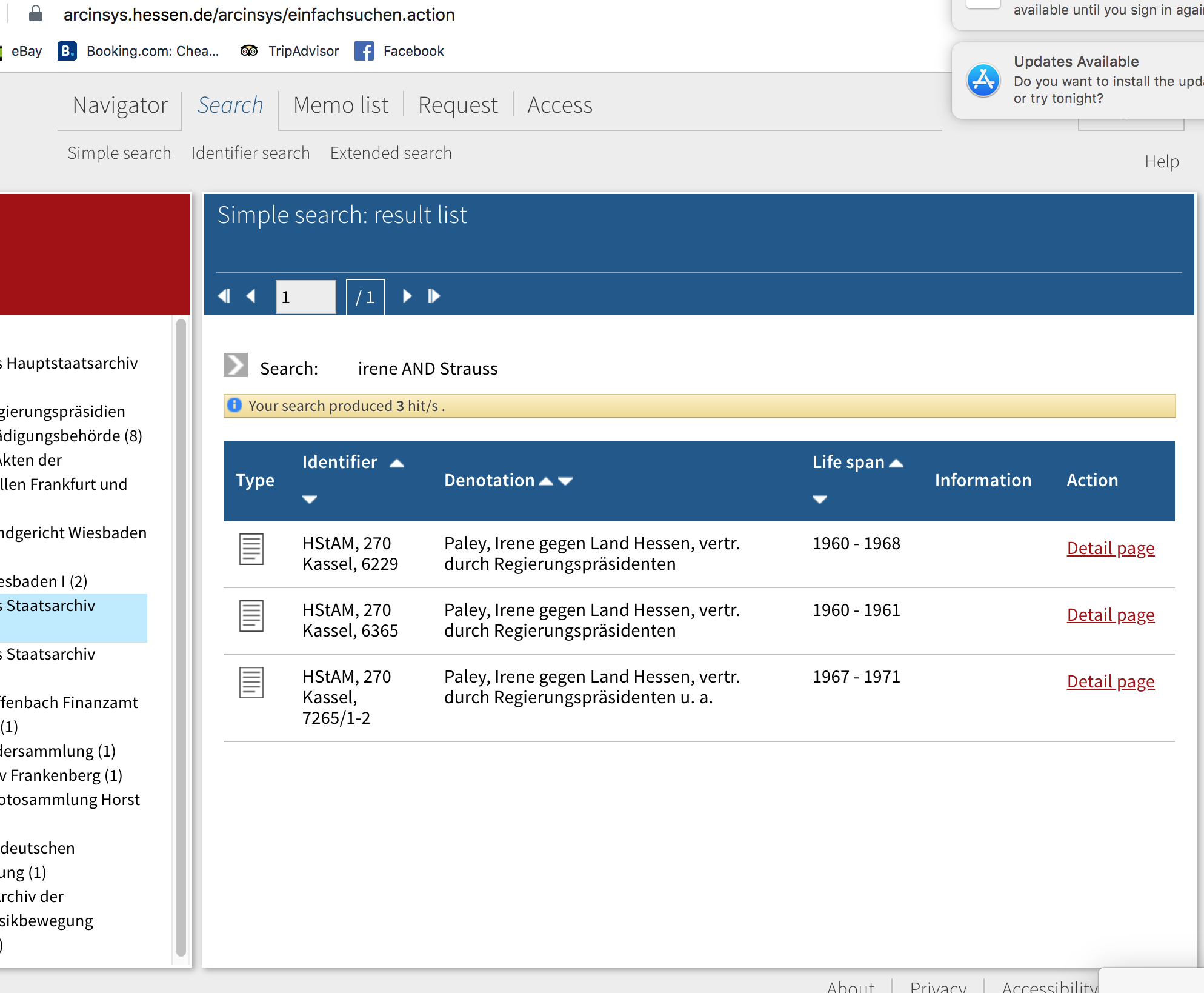
Task: Click document icon for Kassel, 6229
Action: tap(251, 549)
